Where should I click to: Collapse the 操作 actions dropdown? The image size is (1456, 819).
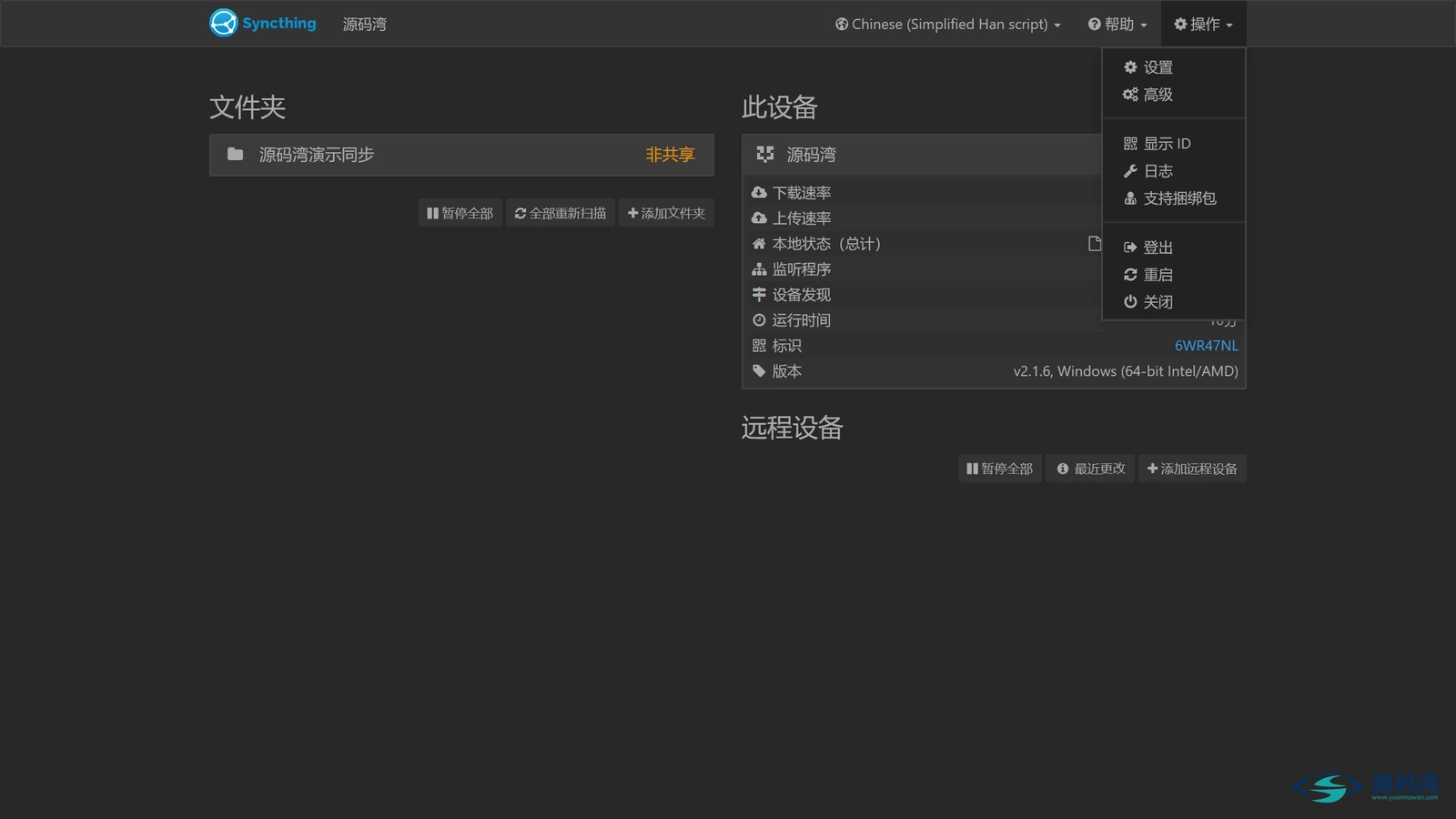pyautogui.click(x=1203, y=24)
